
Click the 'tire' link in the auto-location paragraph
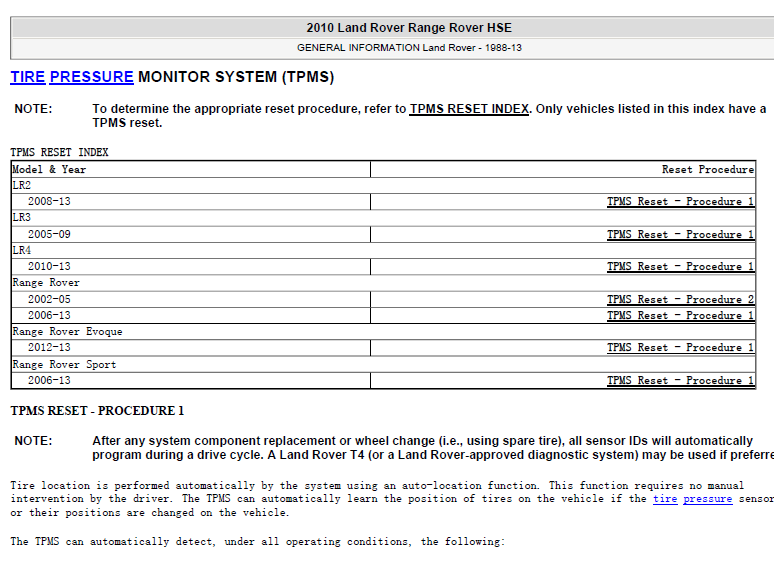click(x=665, y=499)
